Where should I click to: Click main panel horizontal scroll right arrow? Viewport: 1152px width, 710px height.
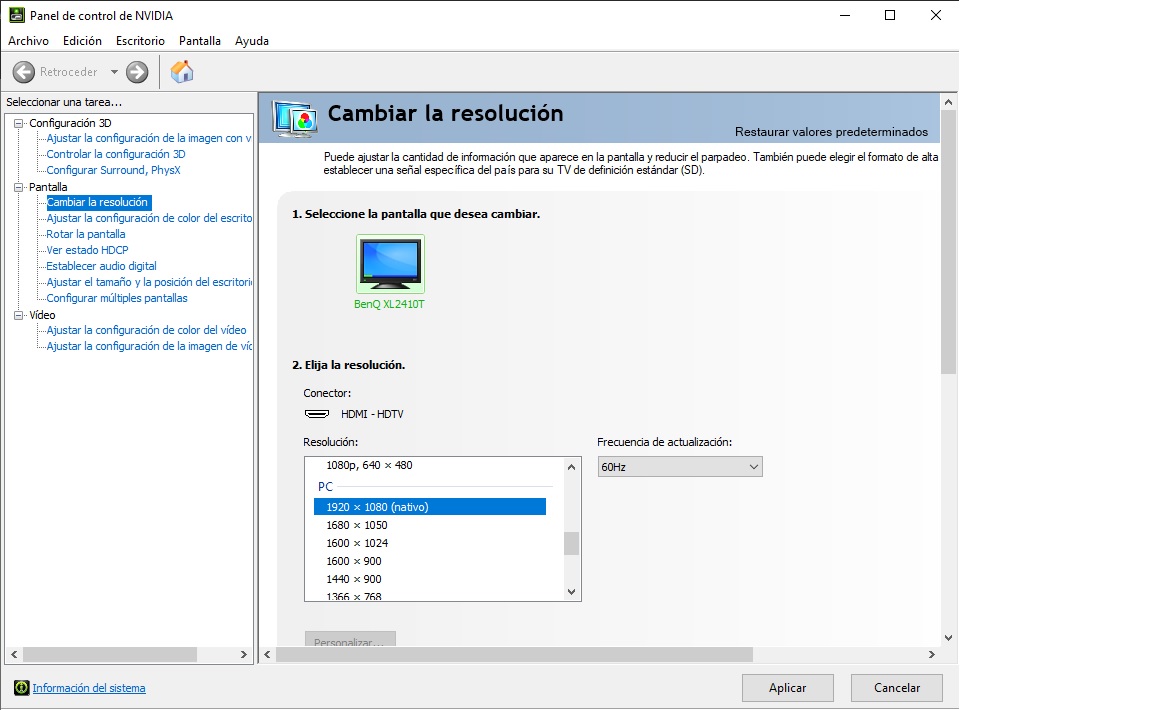click(932, 654)
